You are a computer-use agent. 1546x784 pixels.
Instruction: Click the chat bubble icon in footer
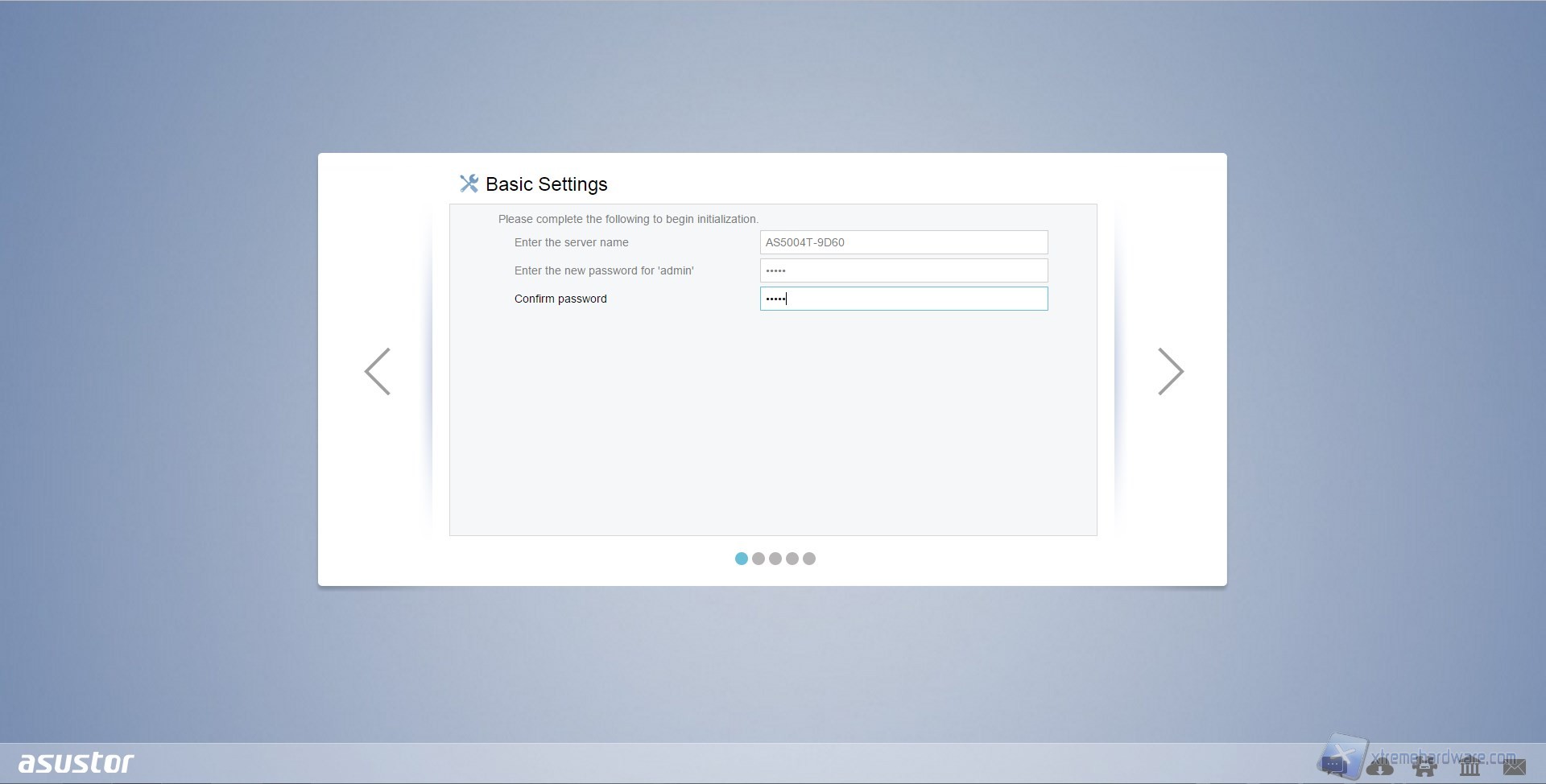1334,765
